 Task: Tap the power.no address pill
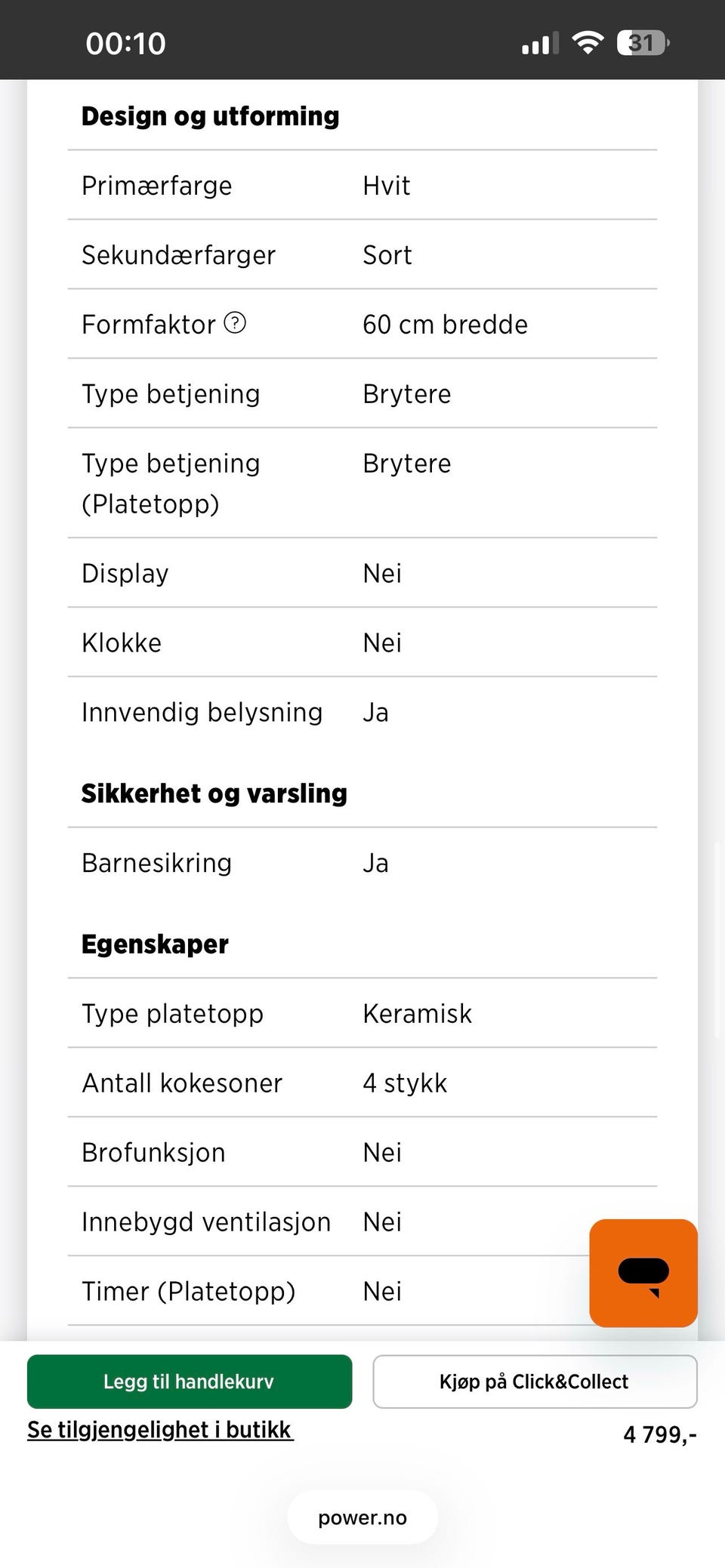[362, 1517]
